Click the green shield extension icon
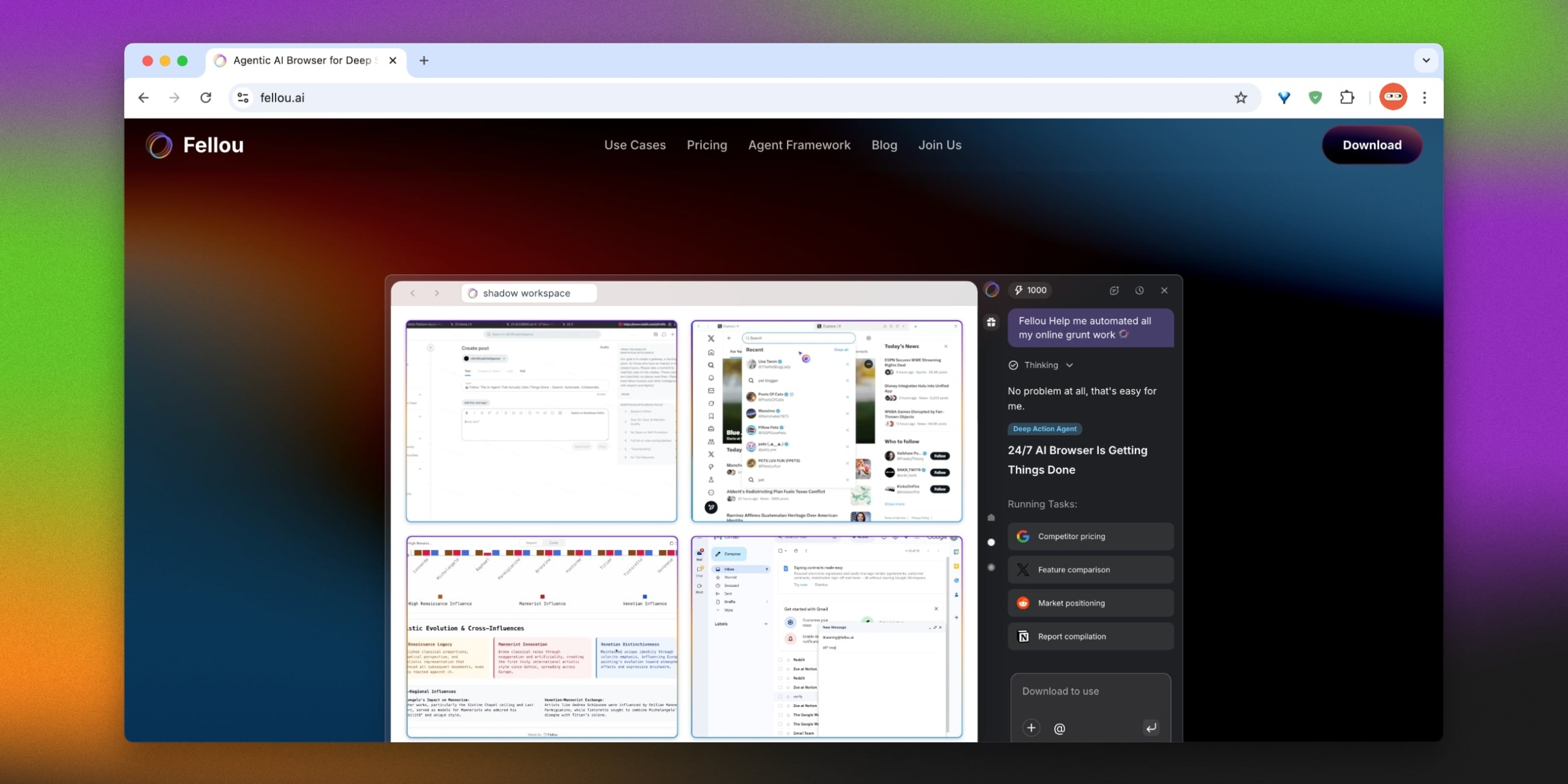This screenshot has height=784, width=1568. click(x=1315, y=97)
